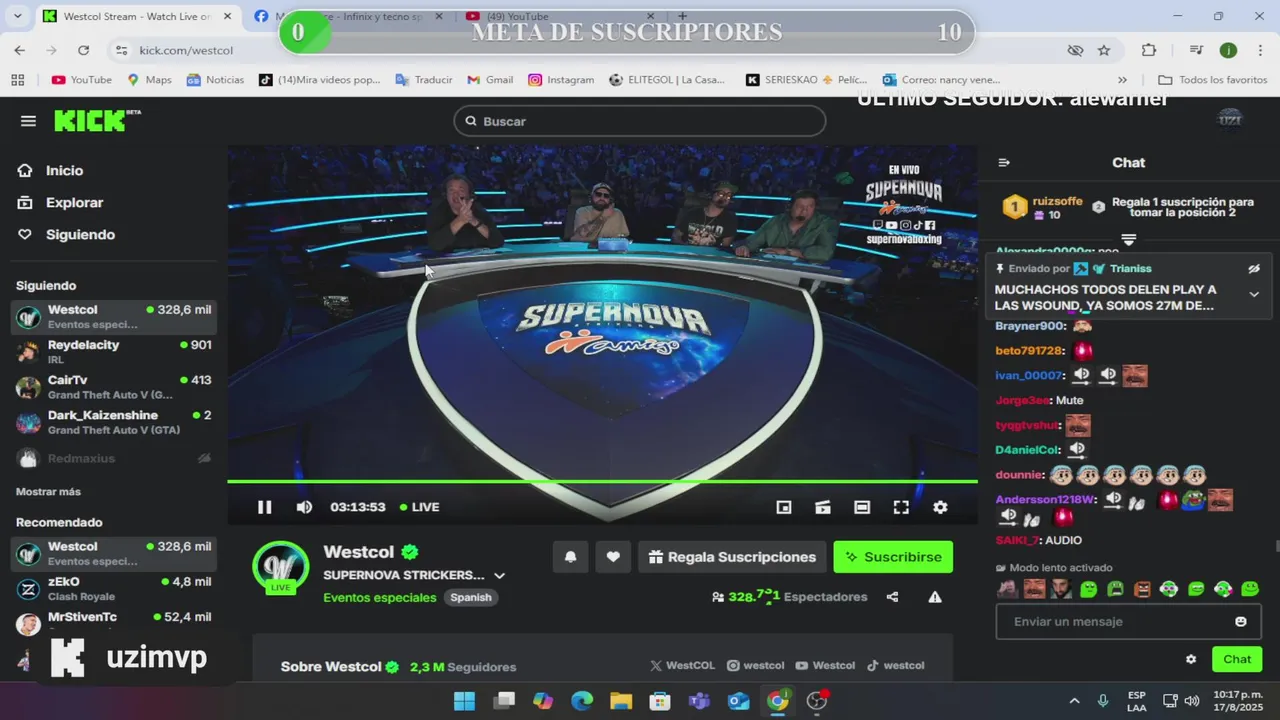This screenshot has width=1280, height=720.
Task: Go to the Kick logo homepage
Action: tap(96, 121)
